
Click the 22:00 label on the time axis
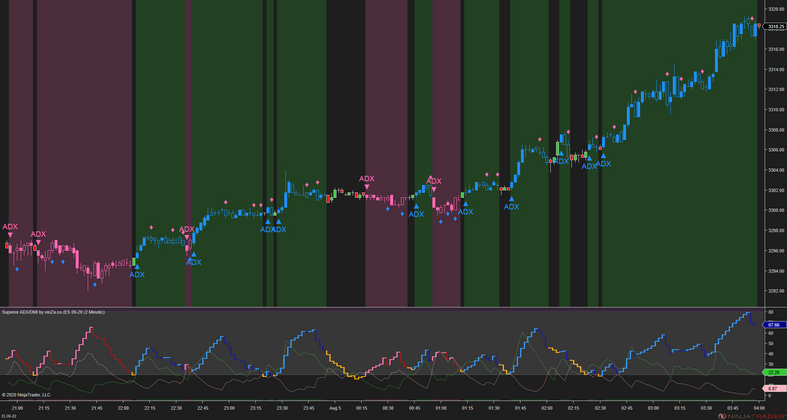(123, 408)
